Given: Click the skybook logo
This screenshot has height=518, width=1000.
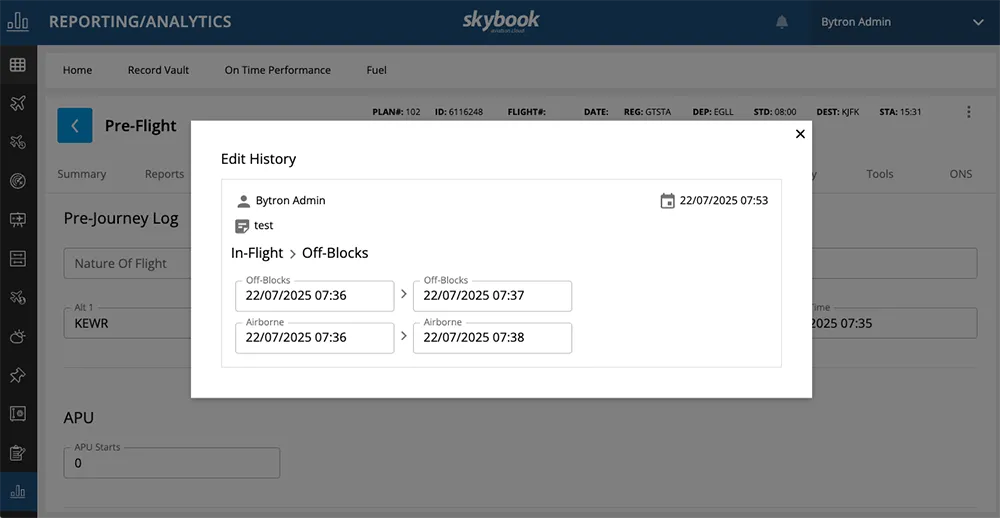Looking at the screenshot, I should (x=501, y=21).
